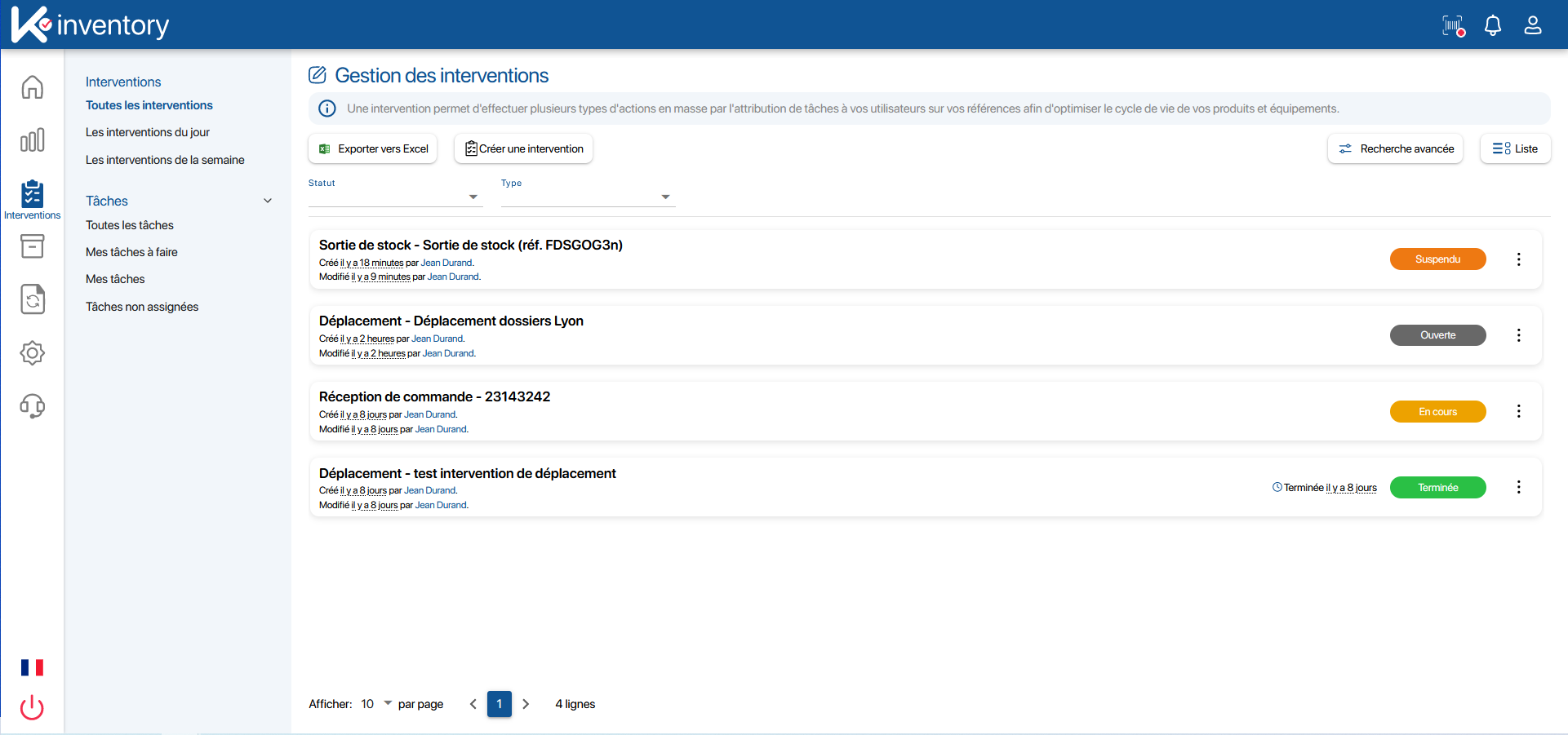Viewport: 1568px width, 735px height.
Task: Open the bar chart statistics icon
Action: point(32,140)
